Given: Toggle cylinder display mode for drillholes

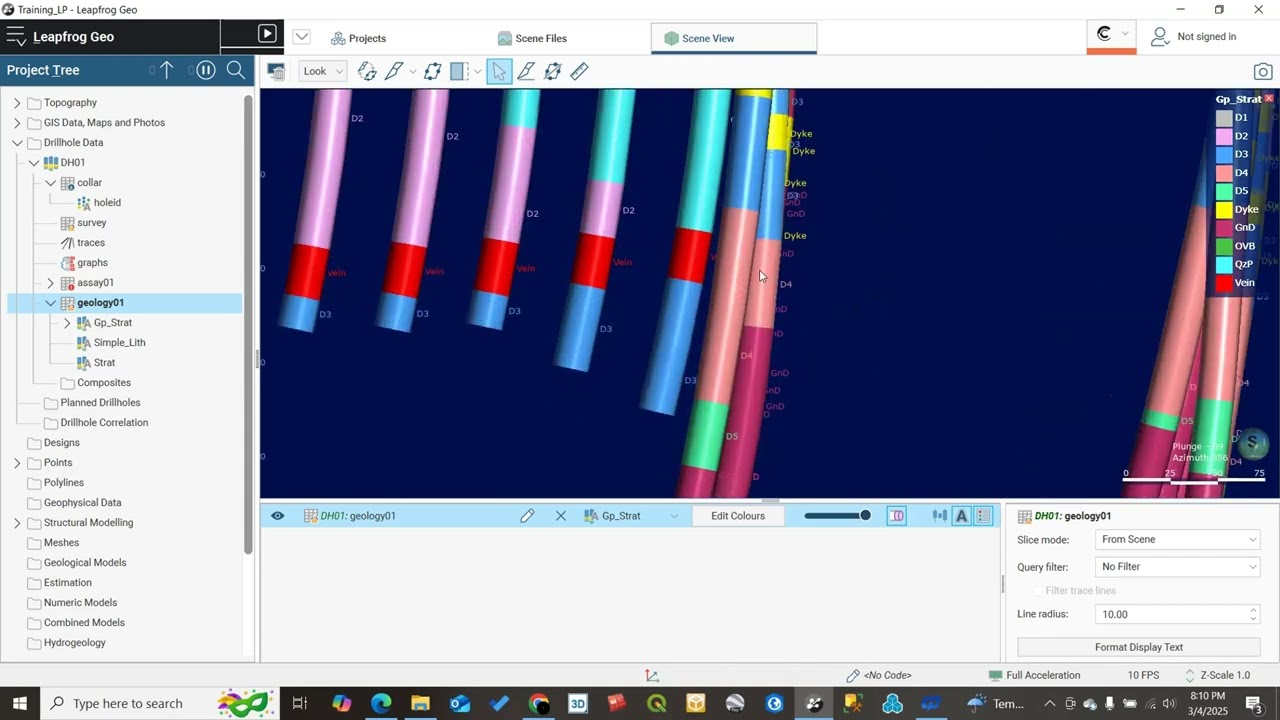Looking at the screenshot, I should click(x=897, y=516).
